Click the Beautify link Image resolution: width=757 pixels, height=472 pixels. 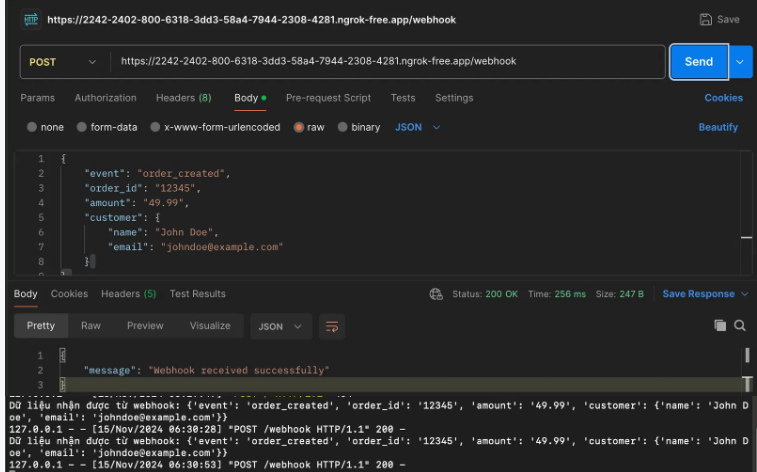pos(718,127)
